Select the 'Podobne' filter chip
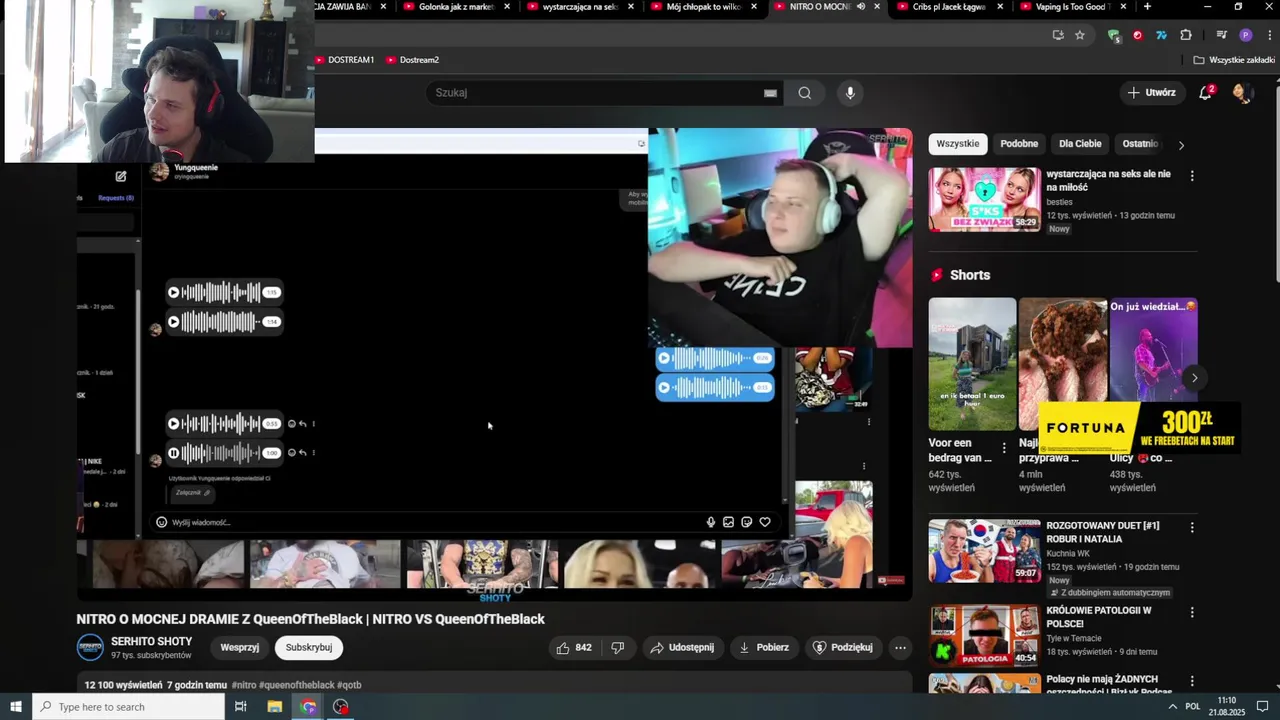This screenshot has width=1280, height=720. pyautogui.click(x=1019, y=144)
